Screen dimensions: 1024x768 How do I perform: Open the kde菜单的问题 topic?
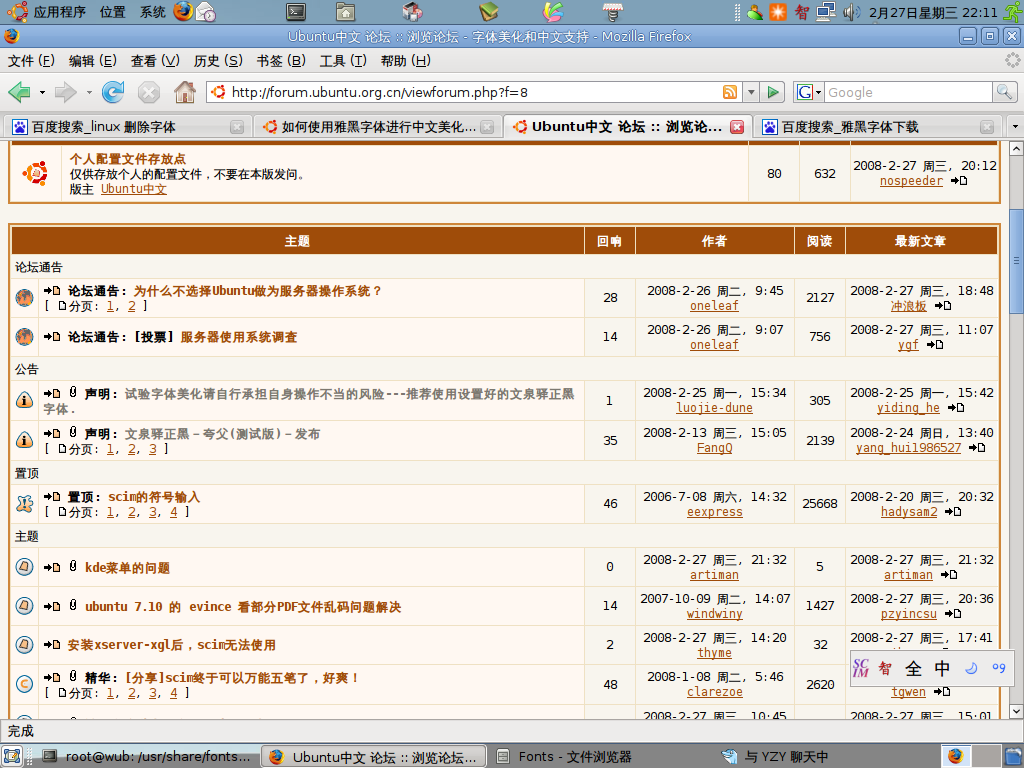(x=127, y=568)
